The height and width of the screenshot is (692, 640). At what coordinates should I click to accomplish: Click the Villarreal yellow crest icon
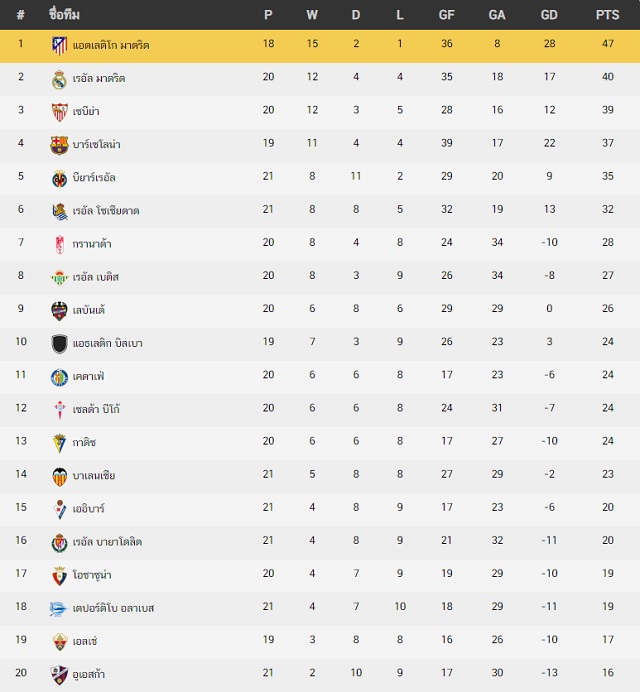(x=59, y=178)
